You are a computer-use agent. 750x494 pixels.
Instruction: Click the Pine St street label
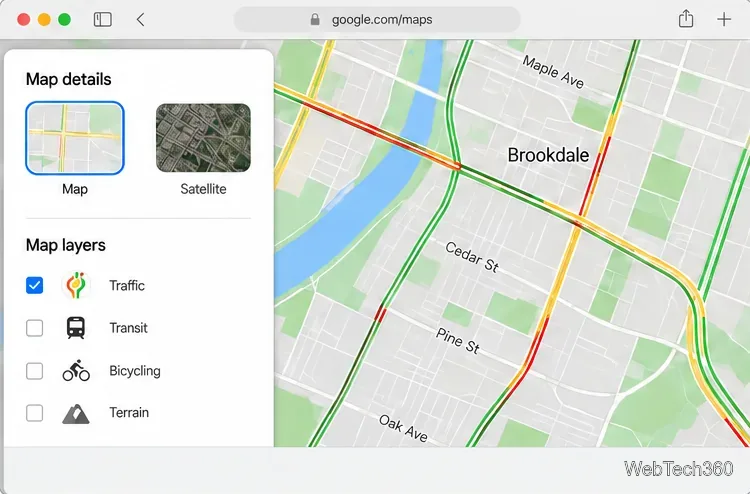click(x=458, y=340)
